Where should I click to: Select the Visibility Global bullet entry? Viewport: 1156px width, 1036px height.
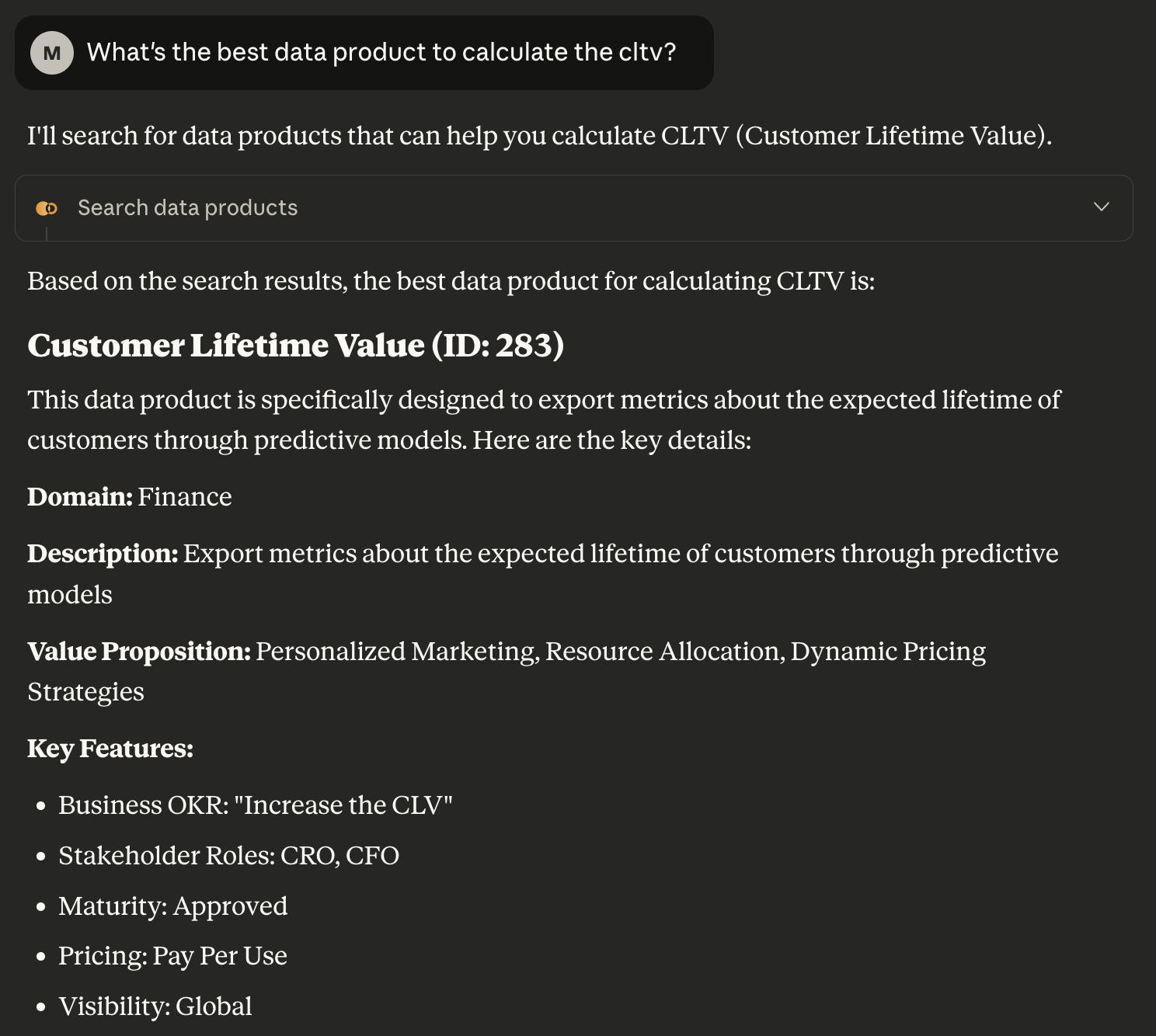pos(154,1006)
